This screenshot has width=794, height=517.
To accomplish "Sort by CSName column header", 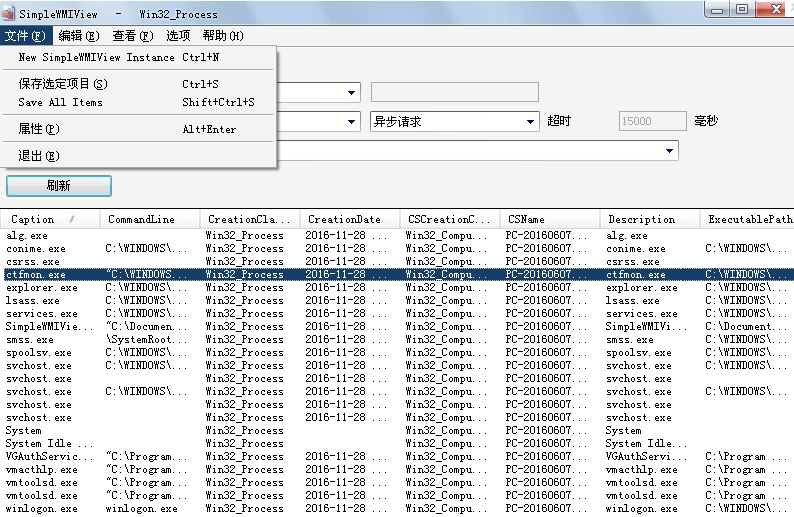I will 549,219.
